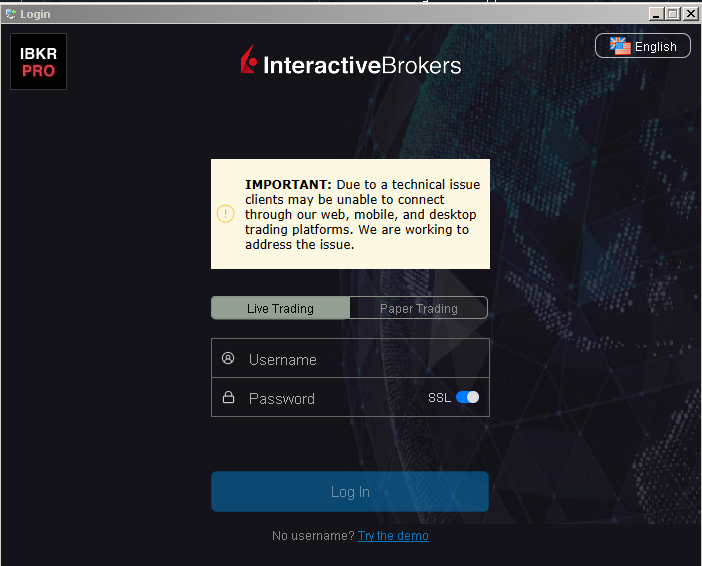
Task: Click the Interactive Brokers logo
Action: tap(351, 60)
